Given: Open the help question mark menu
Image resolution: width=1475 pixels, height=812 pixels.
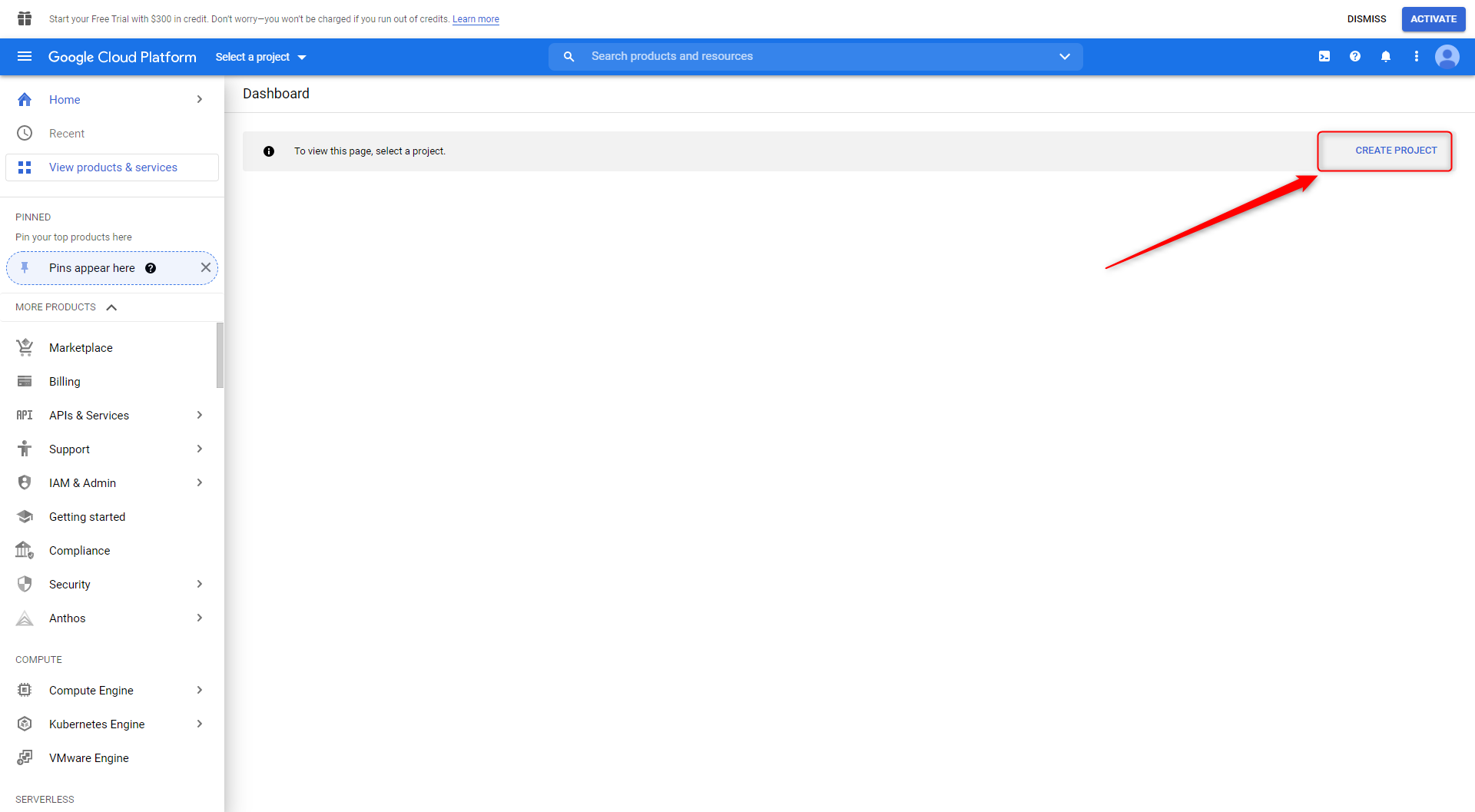Looking at the screenshot, I should (1355, 57).
